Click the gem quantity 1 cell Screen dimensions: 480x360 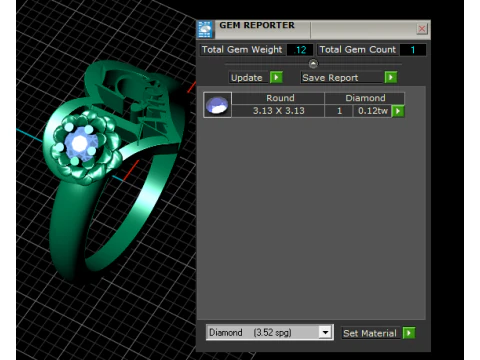pos(339,111)
